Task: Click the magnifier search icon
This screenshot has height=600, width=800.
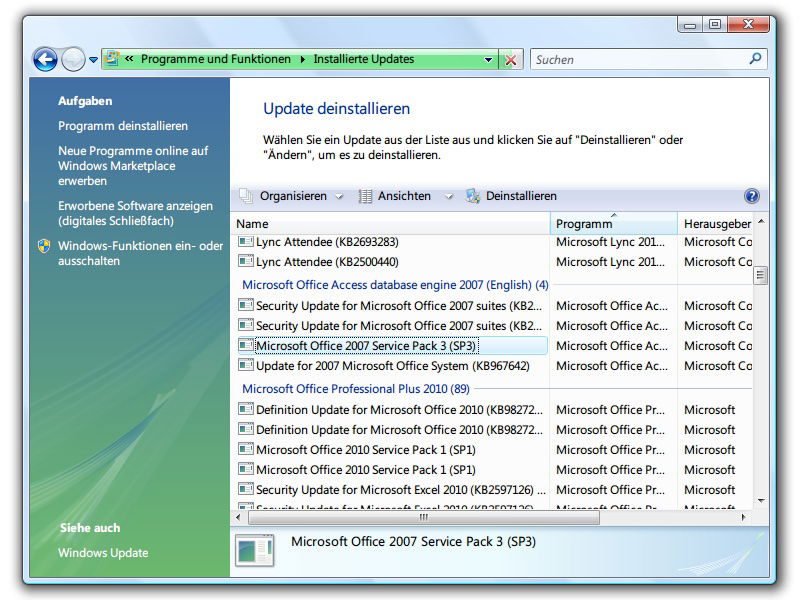Action: point(755,59)
